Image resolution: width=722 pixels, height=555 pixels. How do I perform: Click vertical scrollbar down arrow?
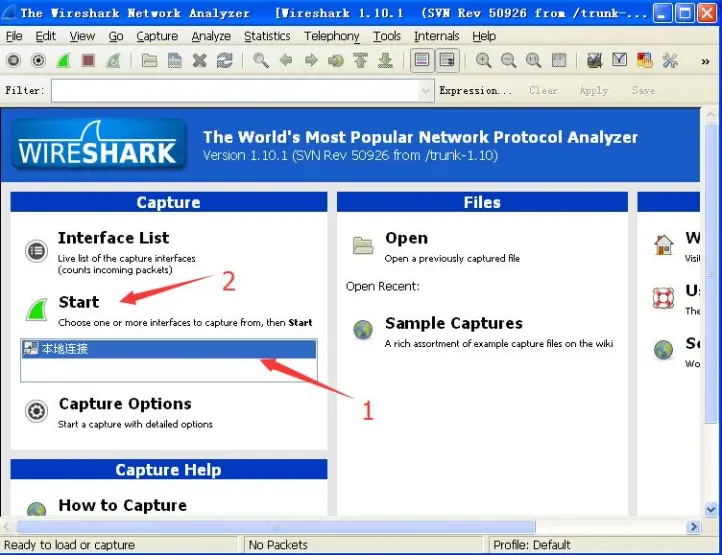(710, 509)
